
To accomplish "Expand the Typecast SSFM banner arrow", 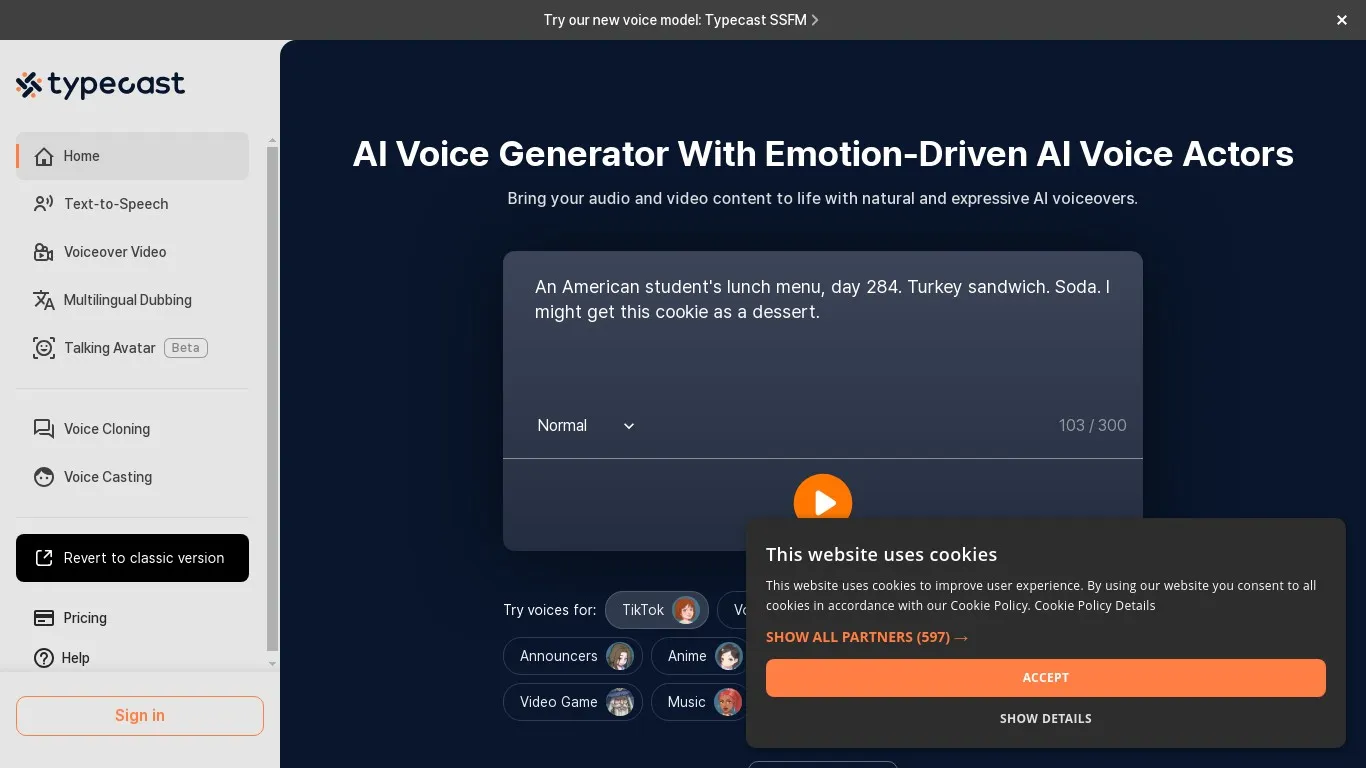I will point(815,20).
